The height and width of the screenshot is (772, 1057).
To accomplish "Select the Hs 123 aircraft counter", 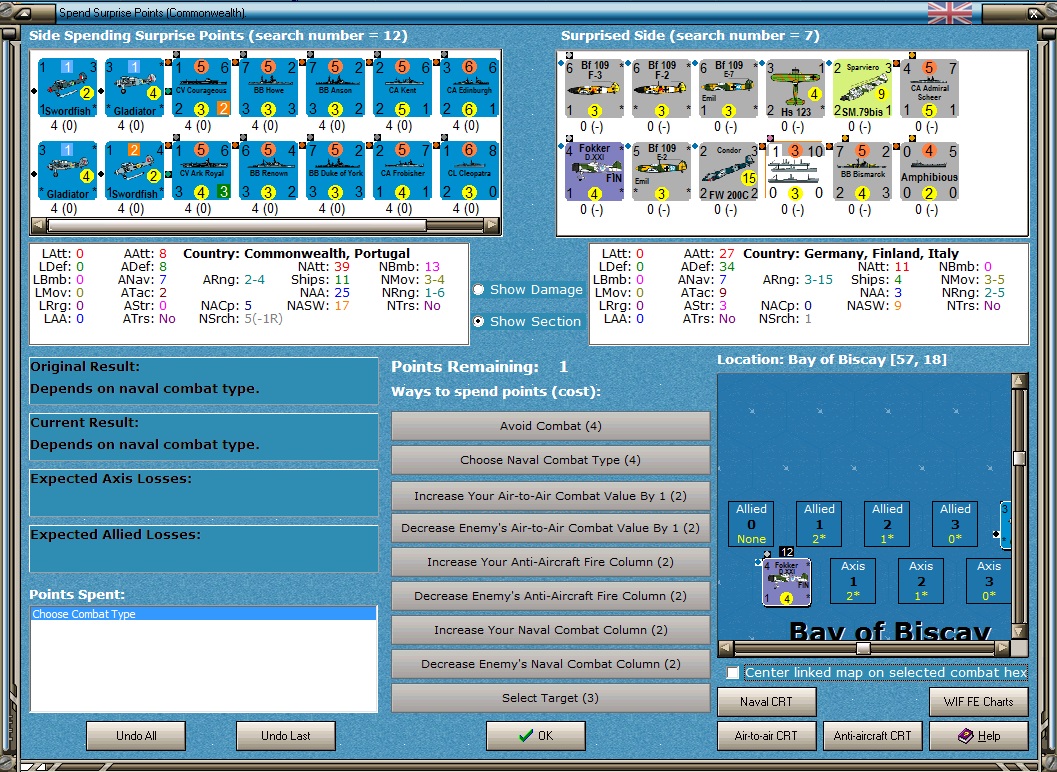I will (795, 88).
